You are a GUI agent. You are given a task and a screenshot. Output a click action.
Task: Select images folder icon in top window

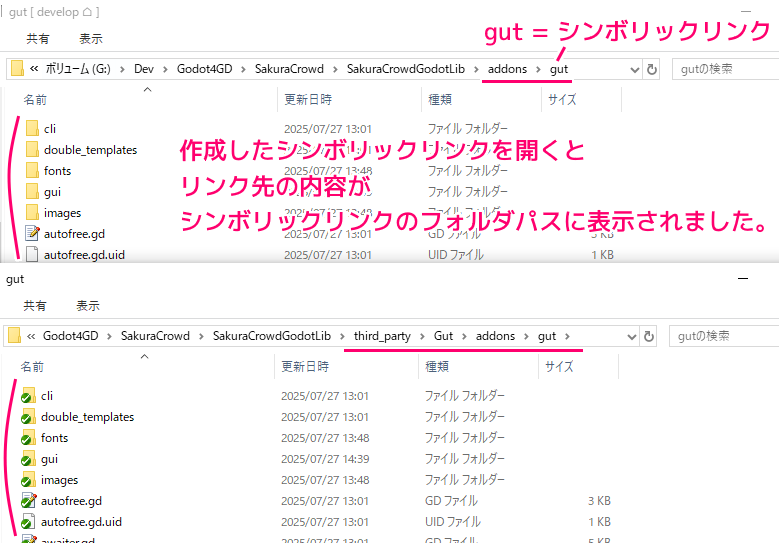(x=32, y=212)
